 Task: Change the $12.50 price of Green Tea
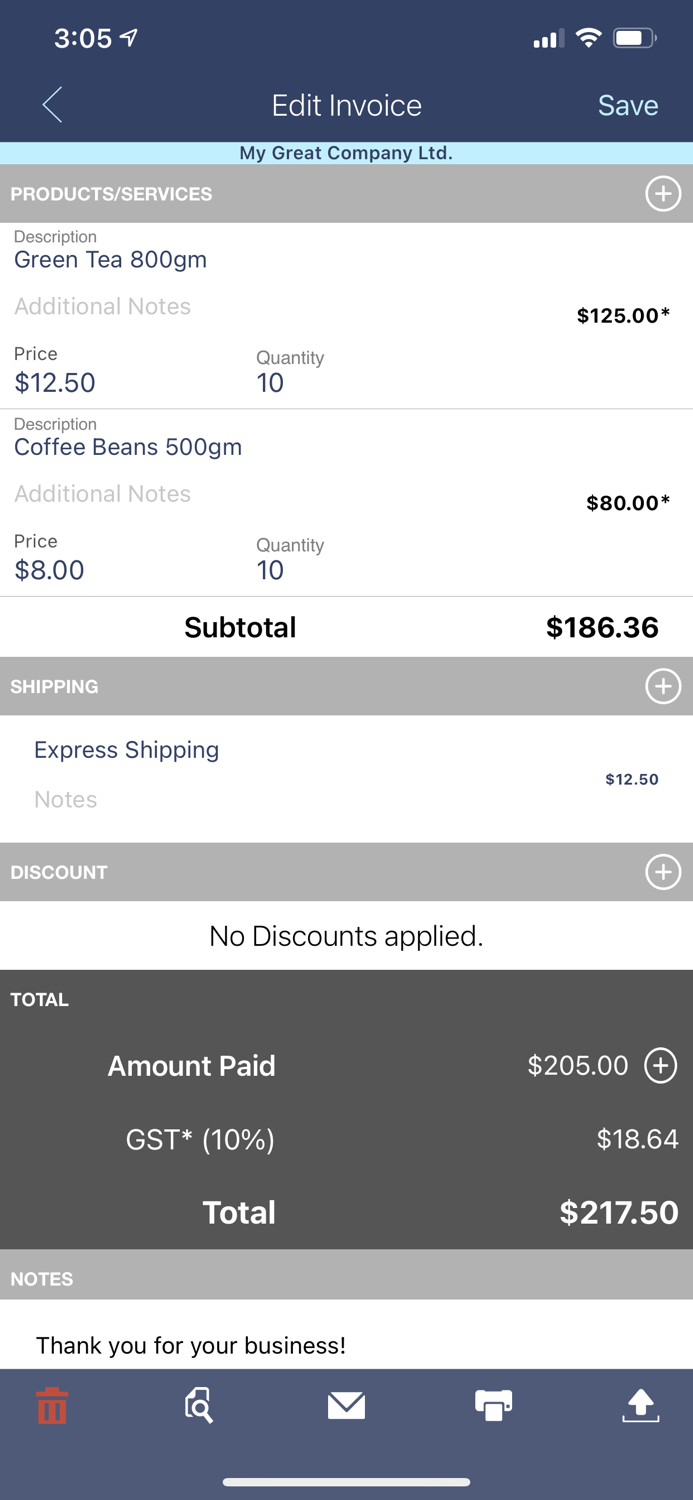[x=54, y=383]
